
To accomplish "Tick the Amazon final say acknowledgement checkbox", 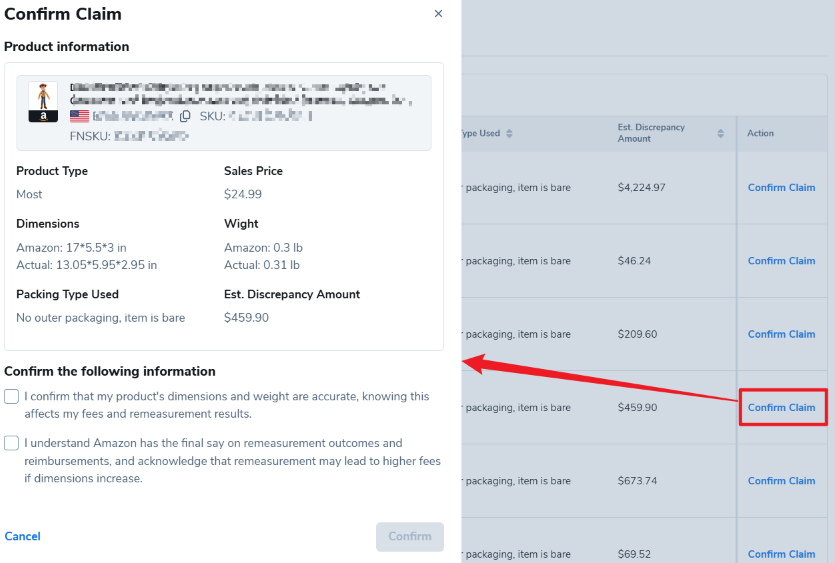I will point(12,443).
